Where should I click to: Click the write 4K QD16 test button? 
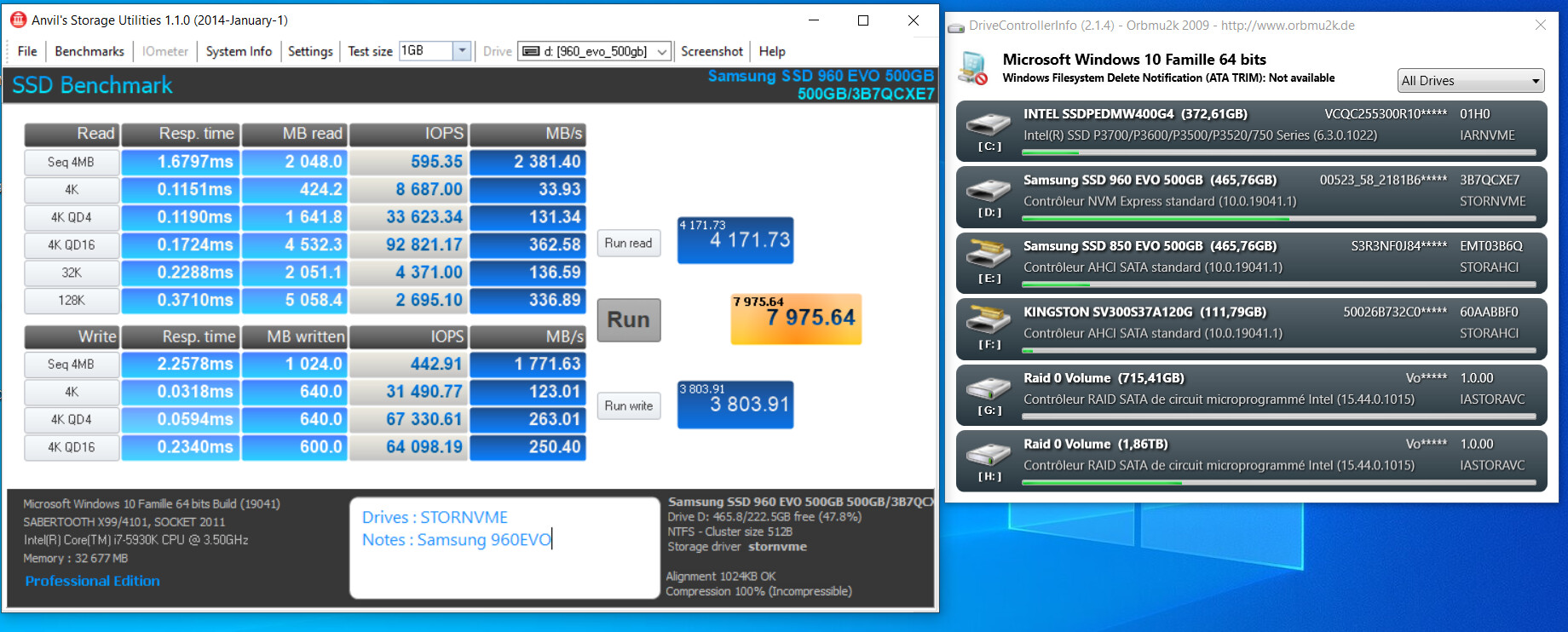point(72,447)
